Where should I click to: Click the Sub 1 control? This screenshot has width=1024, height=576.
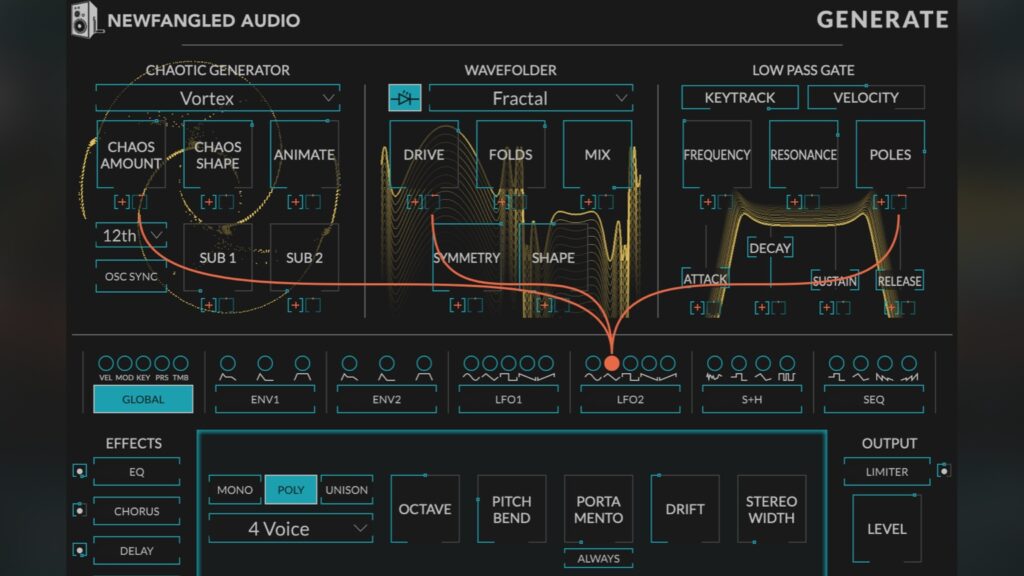point(217,258)
